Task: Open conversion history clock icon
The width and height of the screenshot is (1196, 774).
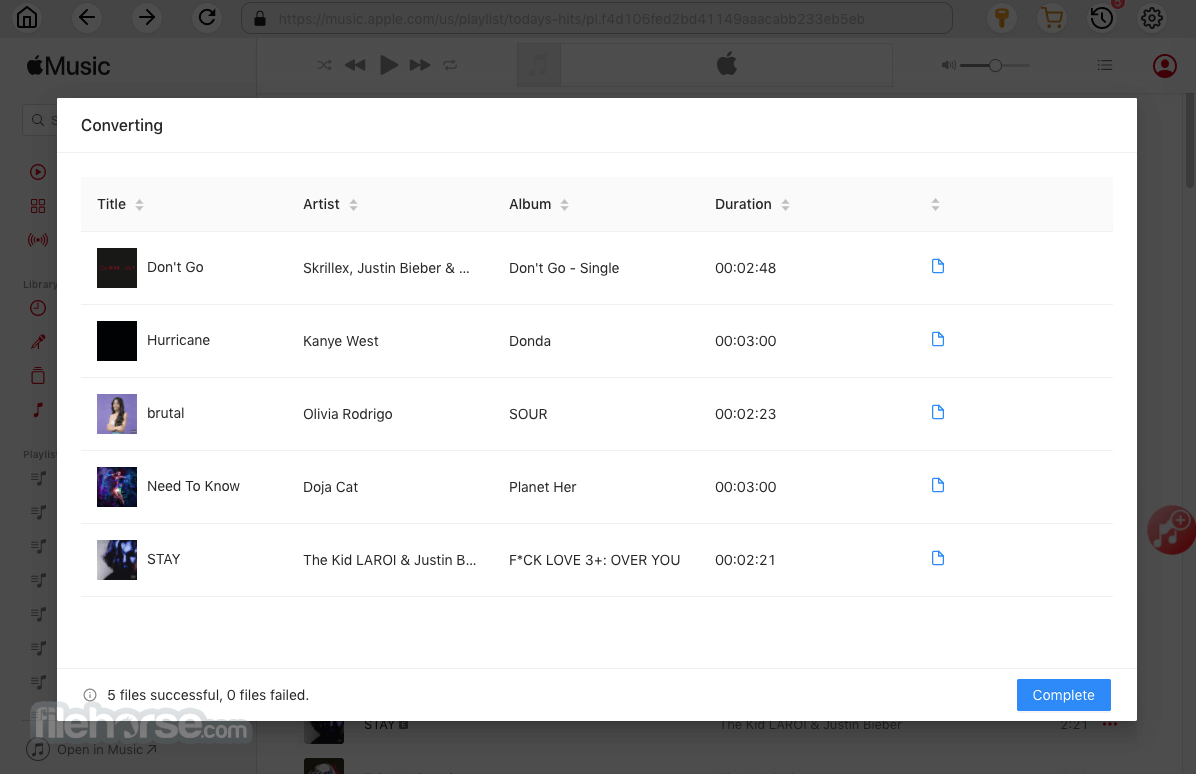Action: (x=1101, y=18)
